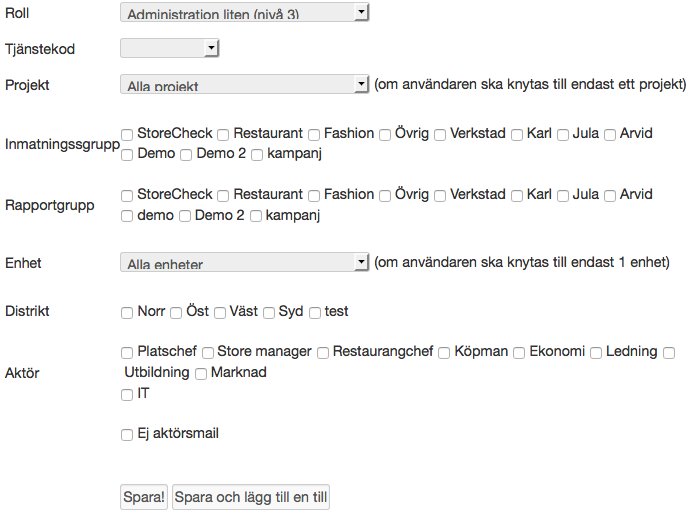Tick Demo 2 in Rapportgrupp
This screenshot has width=696, height=521.
[185, 216]
